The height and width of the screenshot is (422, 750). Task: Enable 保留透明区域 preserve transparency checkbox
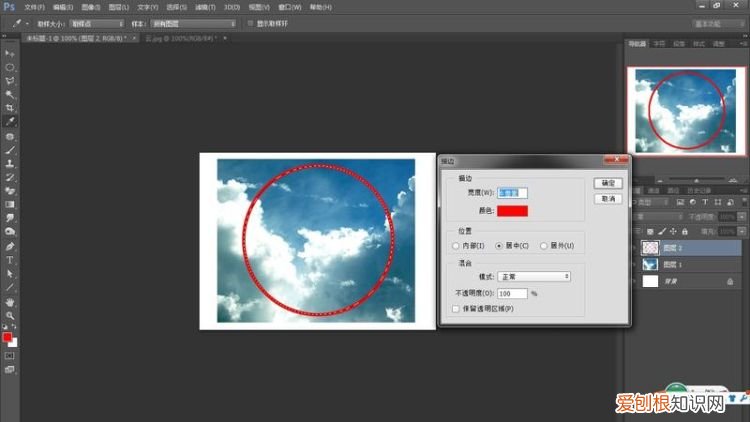[456, 309]
